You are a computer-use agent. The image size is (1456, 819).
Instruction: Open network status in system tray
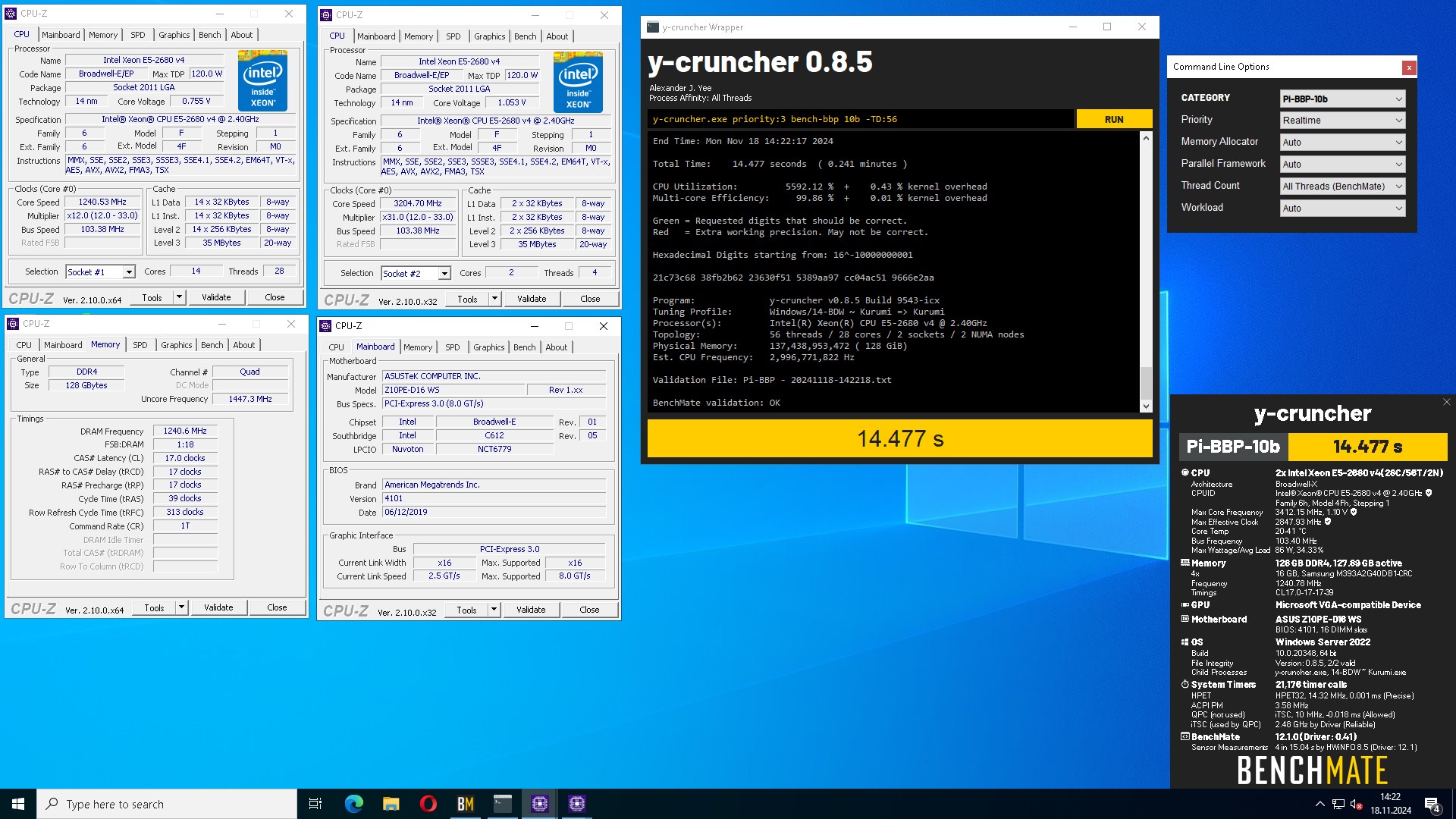tap(1338, 804)
